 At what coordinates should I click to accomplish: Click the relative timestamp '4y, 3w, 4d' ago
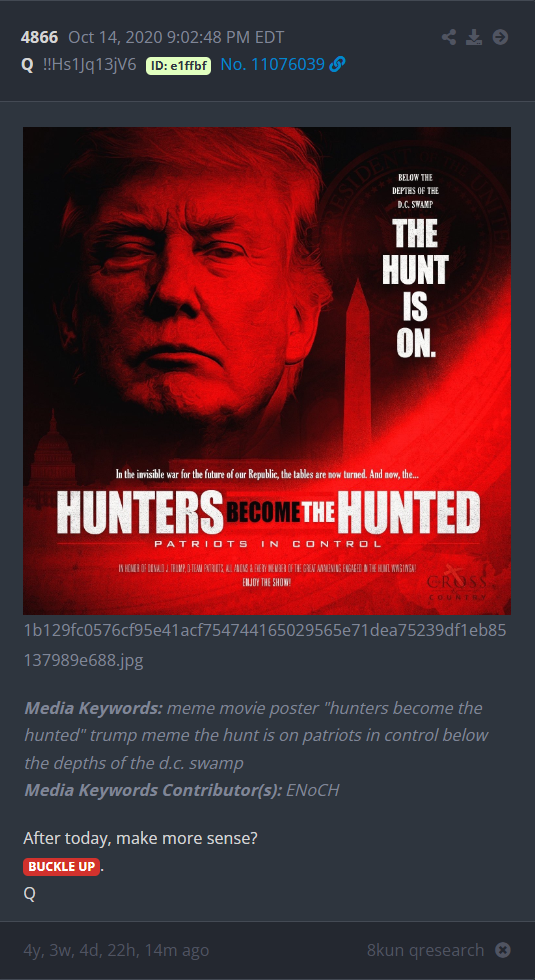point(116,950)
